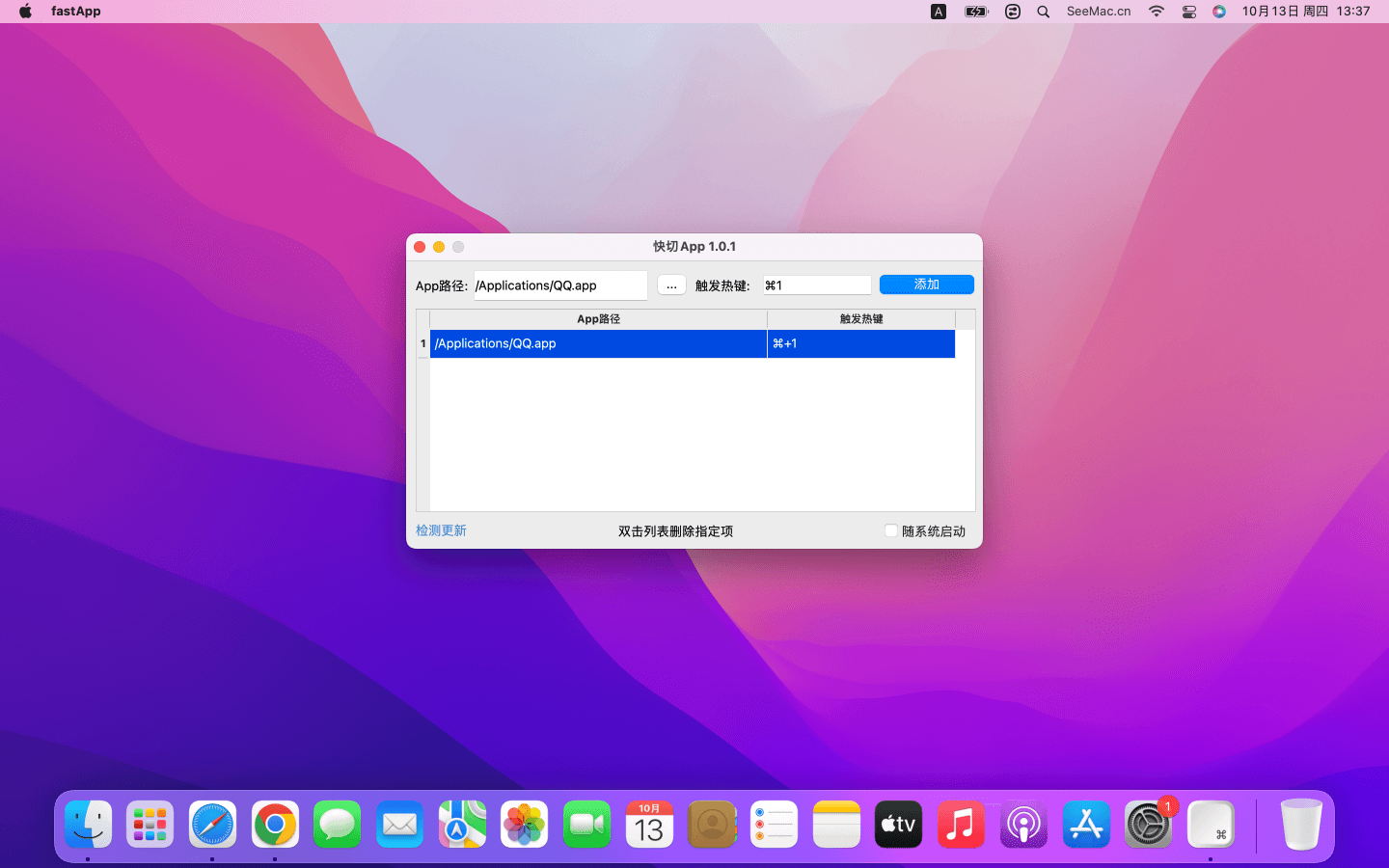Open the fastApp menu in menu bar
The height and width of the screenshot is (868, 1389).
(x=75, y=12)
